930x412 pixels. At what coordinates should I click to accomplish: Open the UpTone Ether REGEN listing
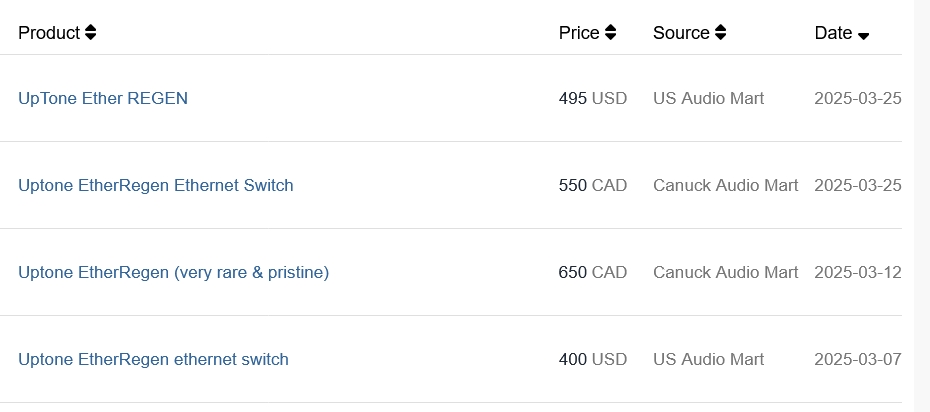click(103, 98)
